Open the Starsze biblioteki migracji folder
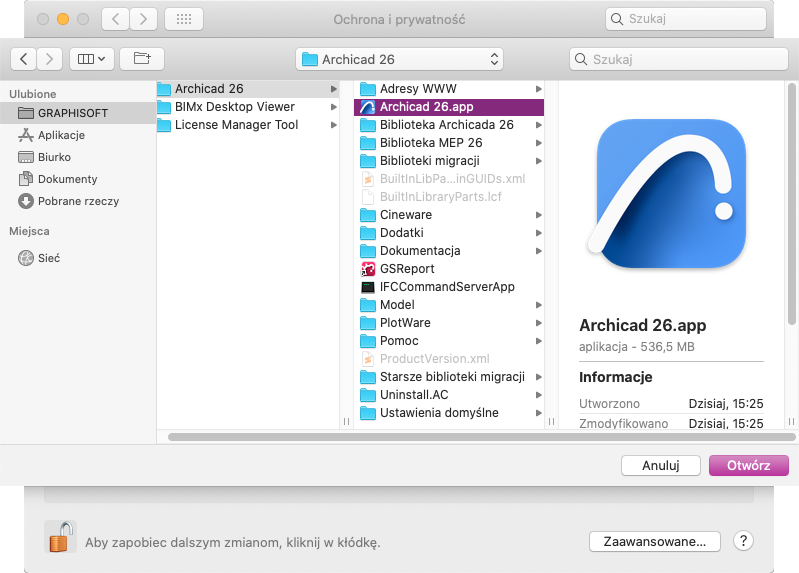799x573 pixels. [x=449, y=377]
